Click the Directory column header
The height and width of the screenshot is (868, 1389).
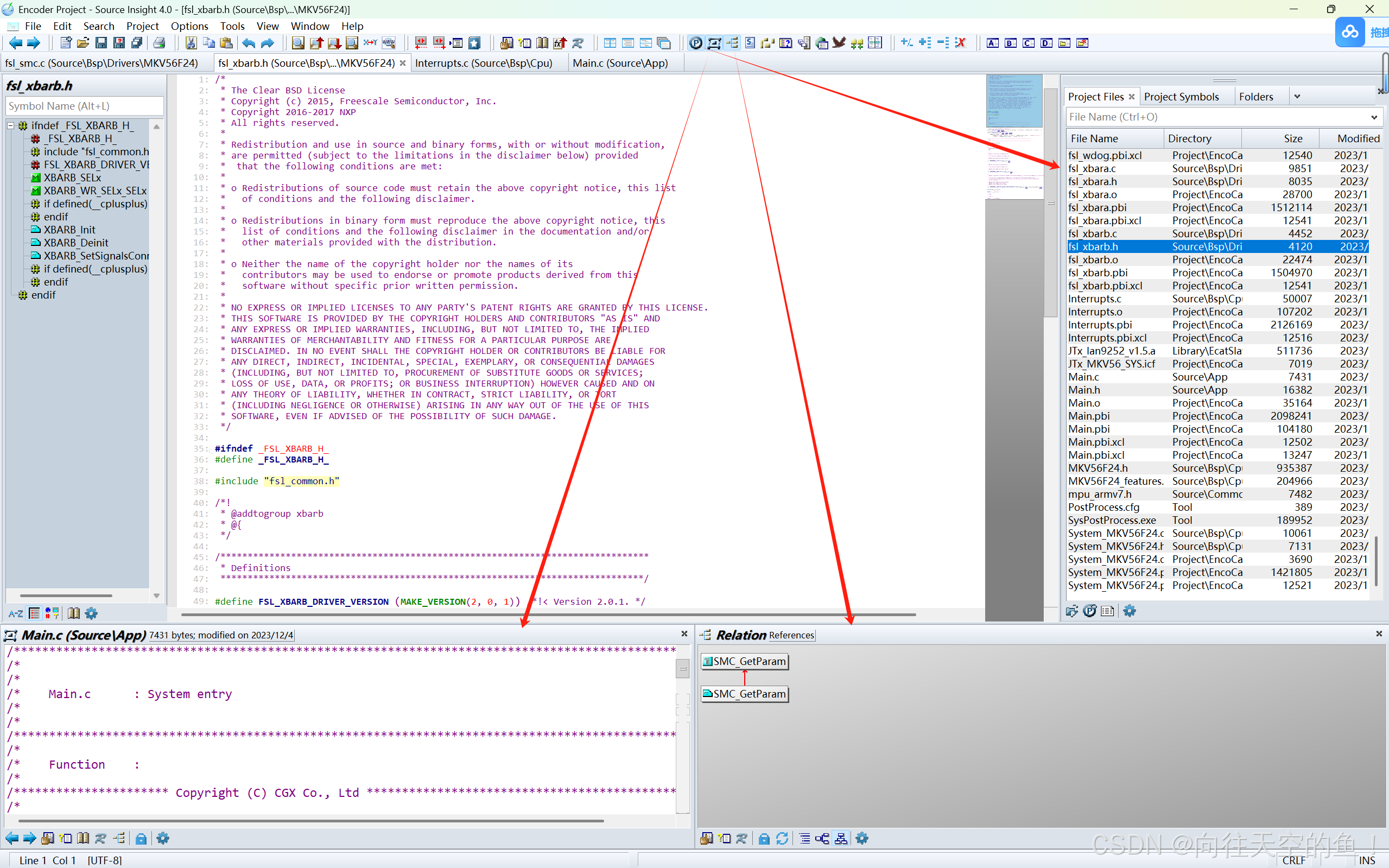click(x=1202, y=138)
